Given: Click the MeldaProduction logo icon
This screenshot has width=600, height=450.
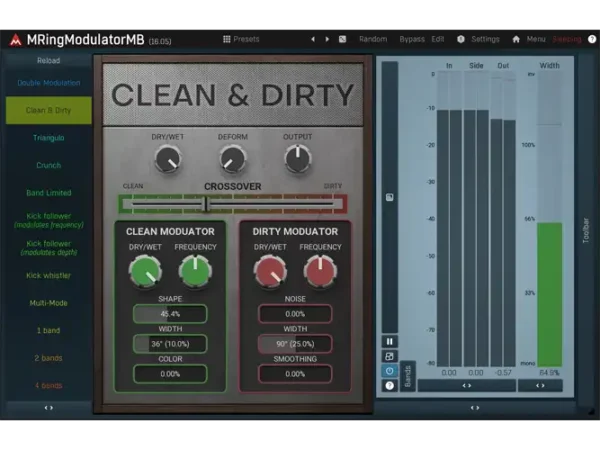Looking at the screenshot, I should tap(15, 40).
